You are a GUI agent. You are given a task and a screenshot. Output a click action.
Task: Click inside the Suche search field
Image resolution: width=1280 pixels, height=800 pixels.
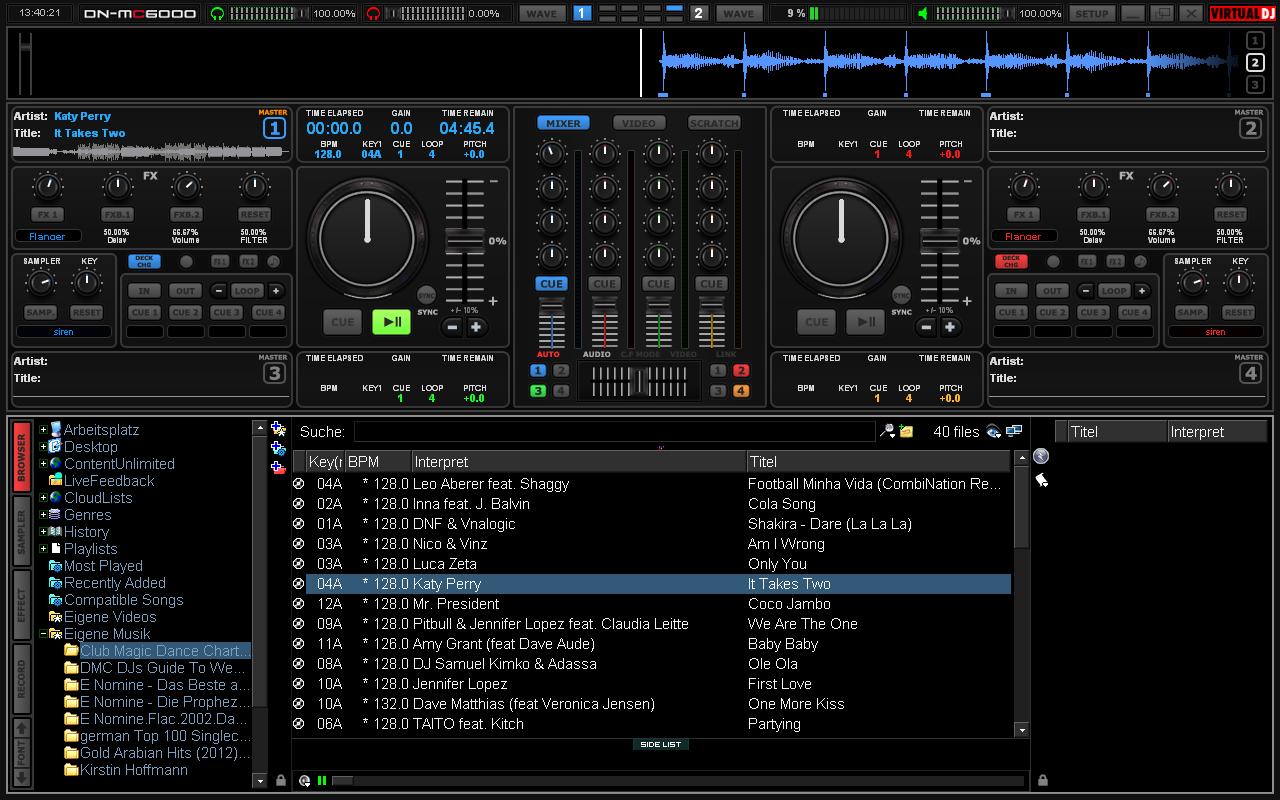click(614, 431)
